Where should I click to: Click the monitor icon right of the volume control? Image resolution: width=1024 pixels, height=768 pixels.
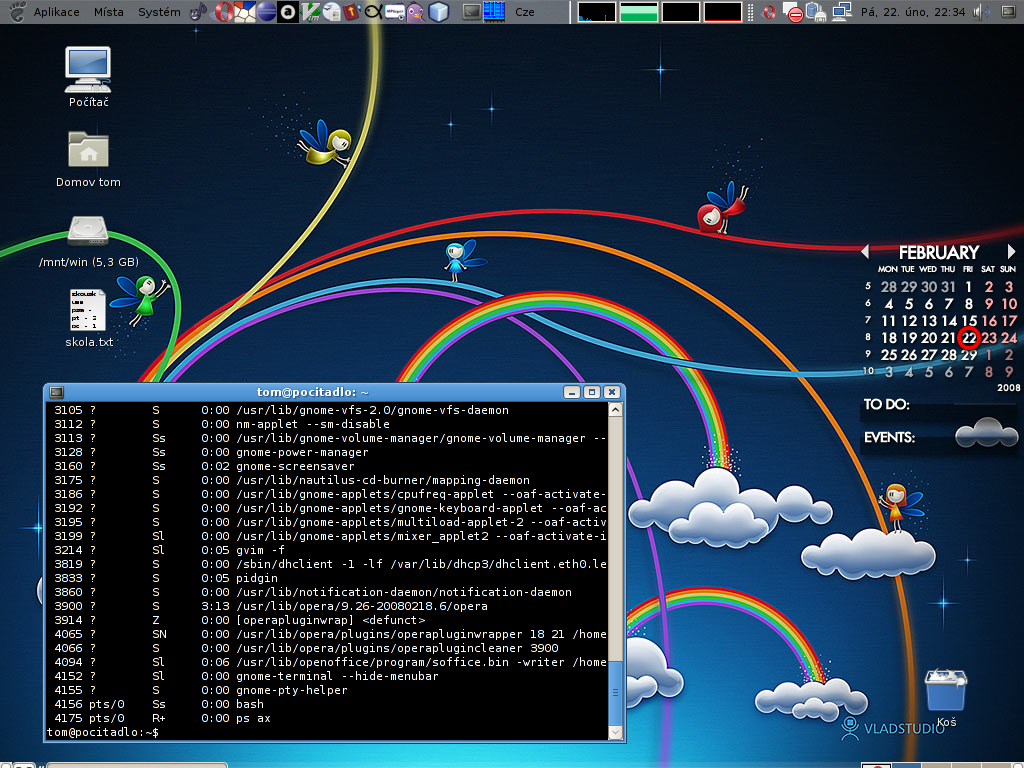tap(1008, 12)
